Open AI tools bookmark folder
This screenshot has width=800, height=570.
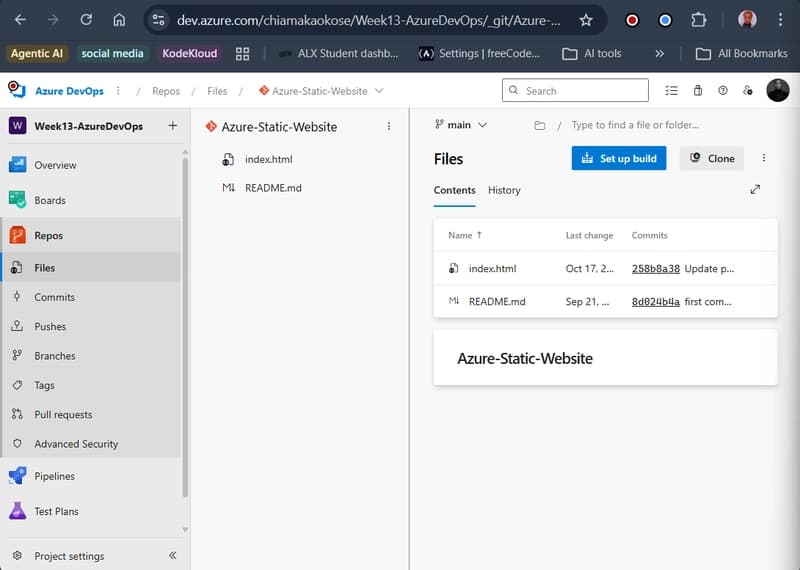point(592,54)
